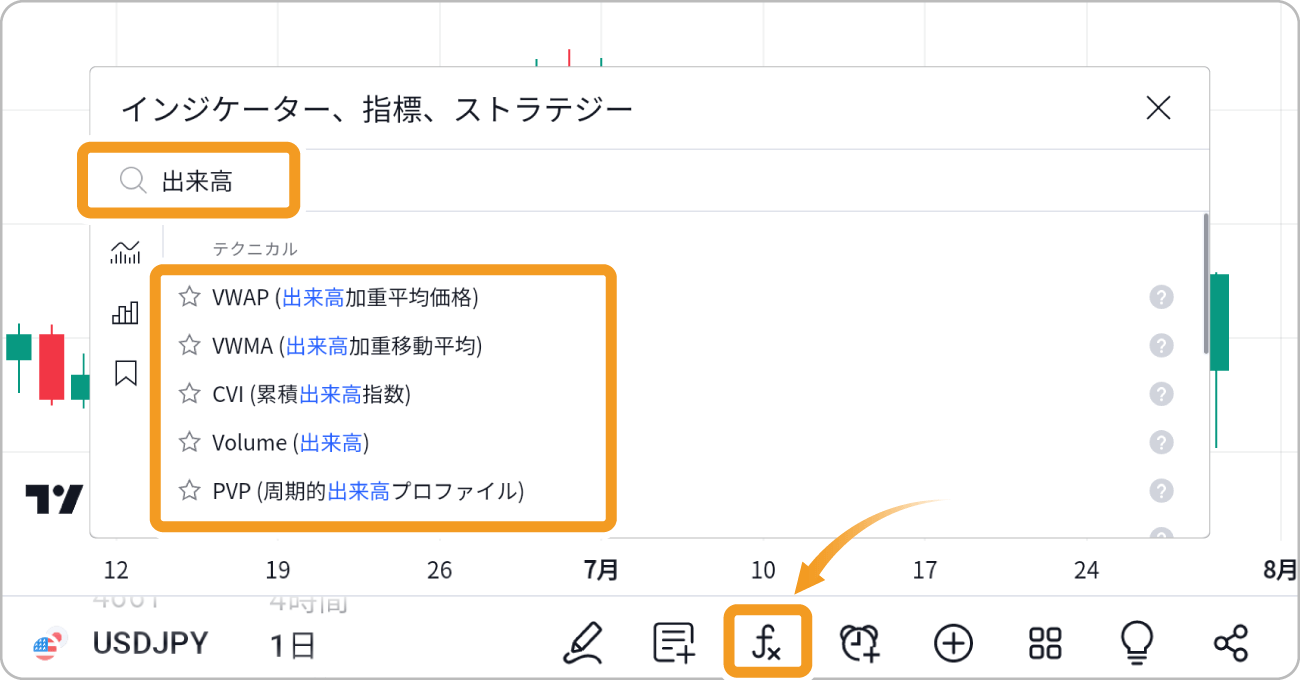This screenshot has height=680, width=1300.
Task: Switch to the technicals category tab
Action: coord(126,253)
